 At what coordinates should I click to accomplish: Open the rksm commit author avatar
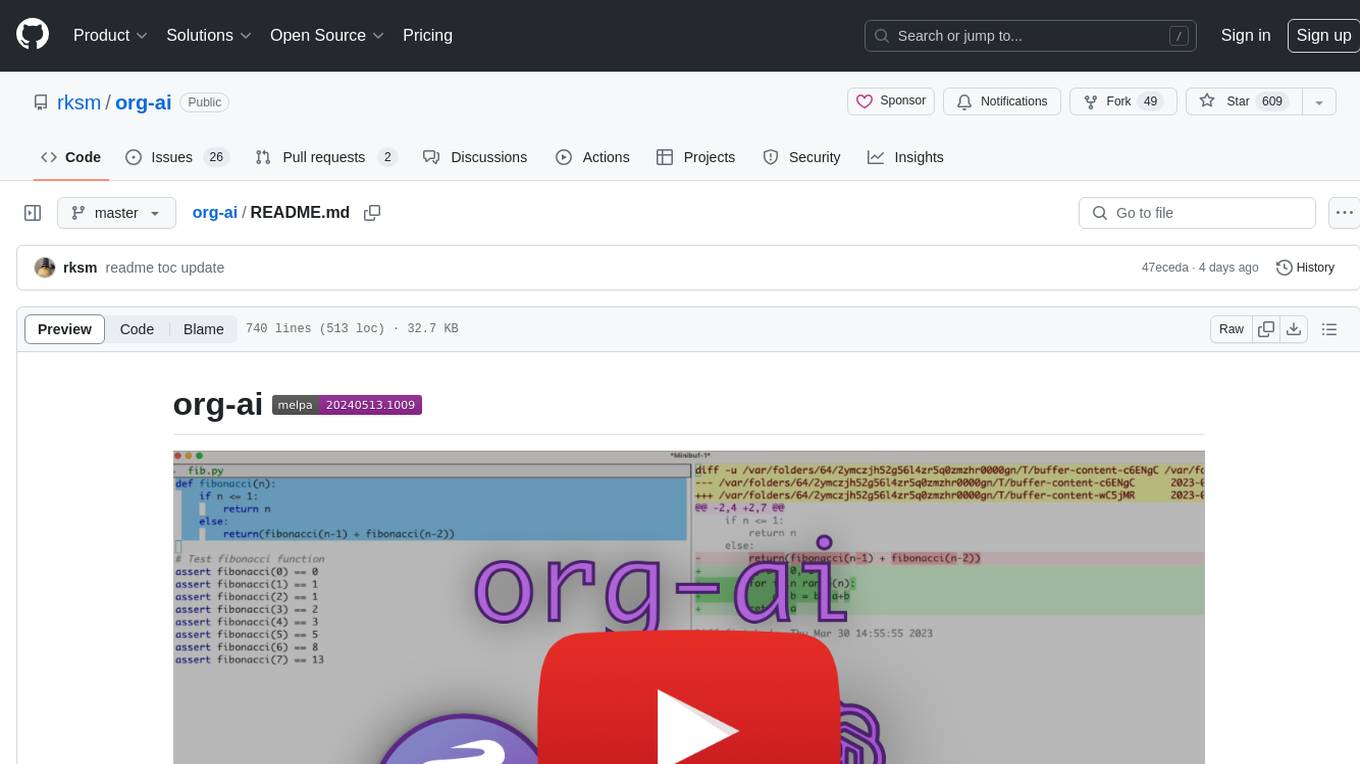tap(45, 267)
